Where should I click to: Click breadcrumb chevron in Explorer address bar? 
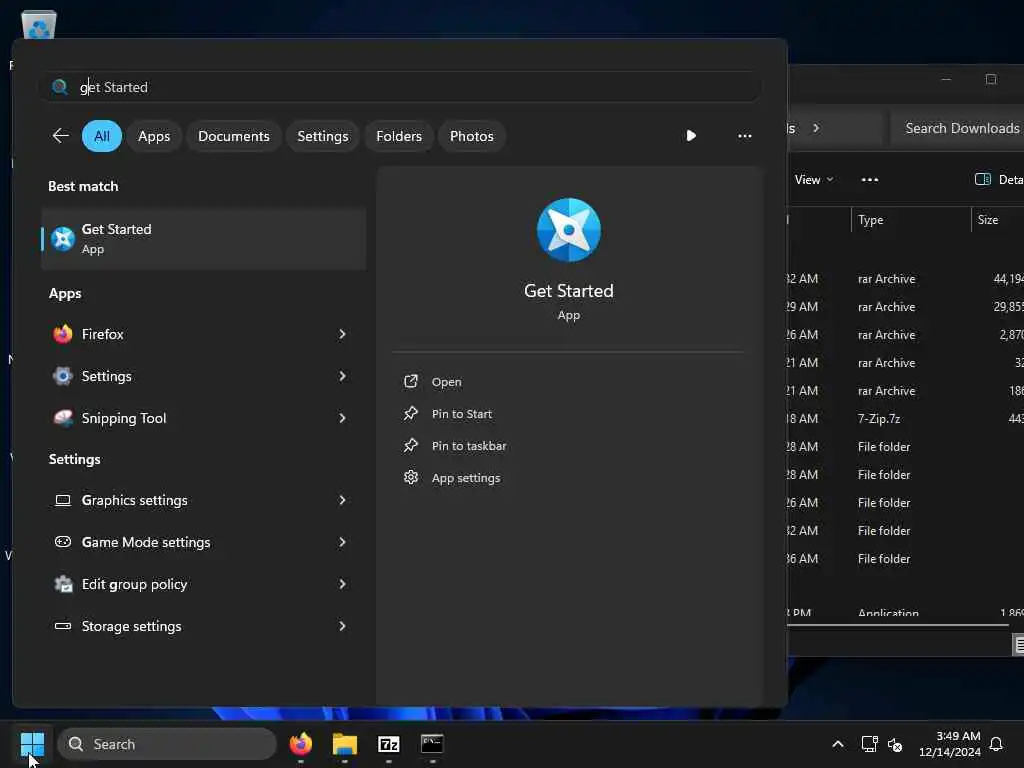click(x=816, y=128)
